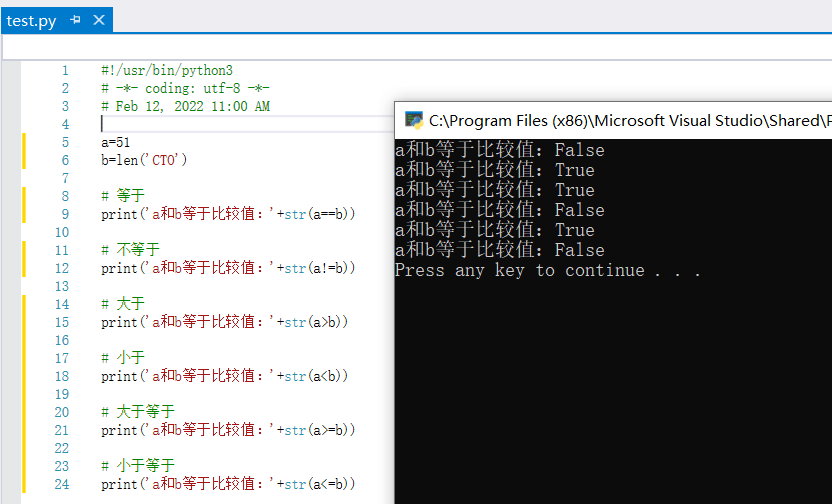
Task: Click the Feb 12, 2022 date comment
Action: (x=185, y=106)
